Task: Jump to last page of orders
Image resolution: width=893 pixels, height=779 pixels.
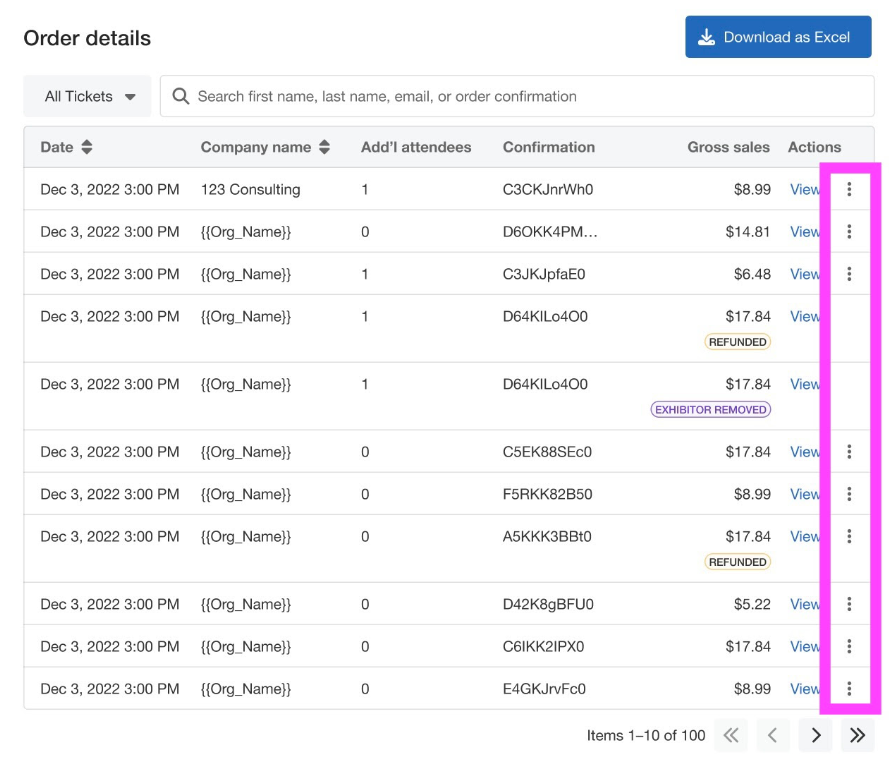Action: point(857,735)
